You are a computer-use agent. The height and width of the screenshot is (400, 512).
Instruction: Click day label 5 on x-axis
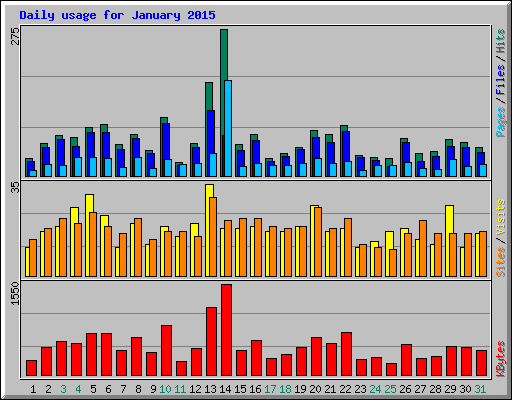click(x=93, y=389)
